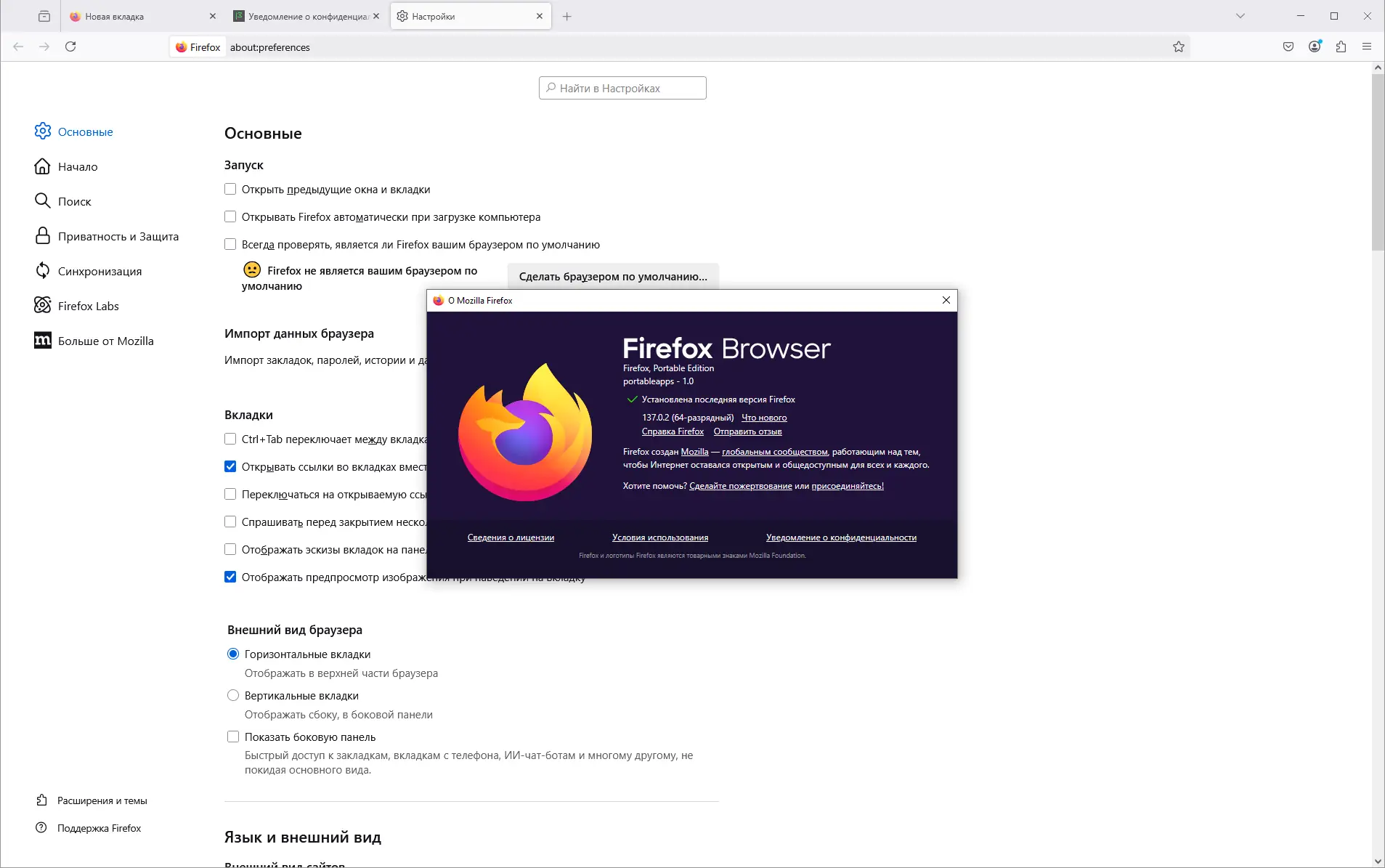The image size is (1385, 868).
Task: Select the Настройки tab
Action: click(x=471, y=16)
